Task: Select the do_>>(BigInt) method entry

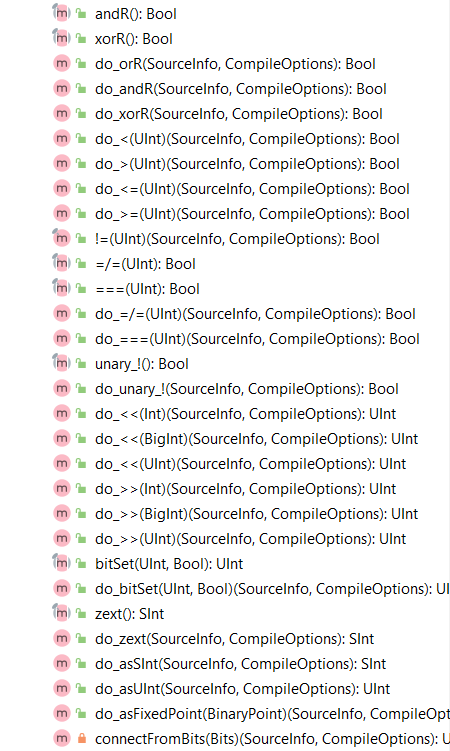Action: (257, 514)
